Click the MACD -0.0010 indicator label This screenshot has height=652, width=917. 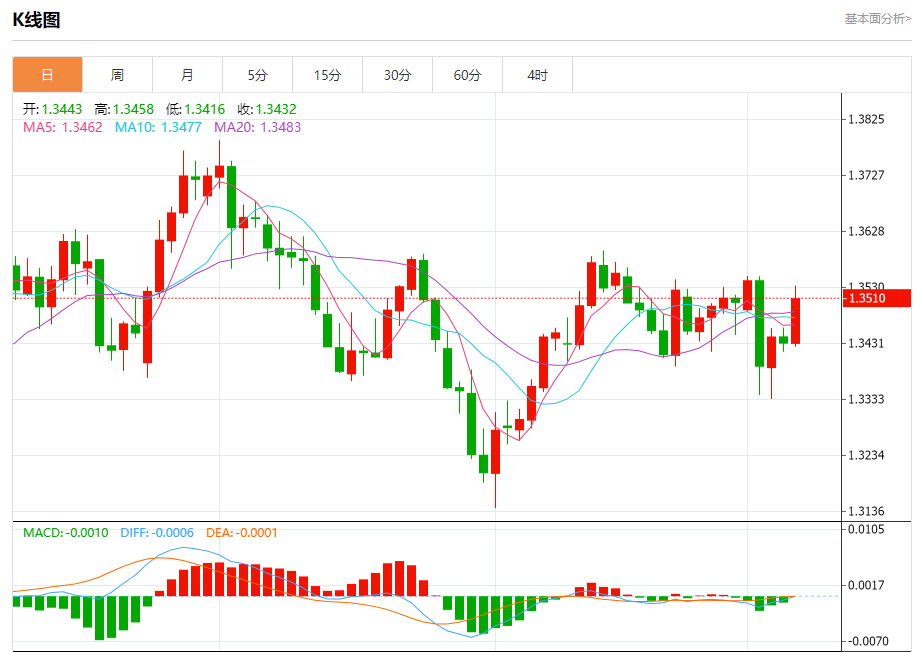coord(65,533)
